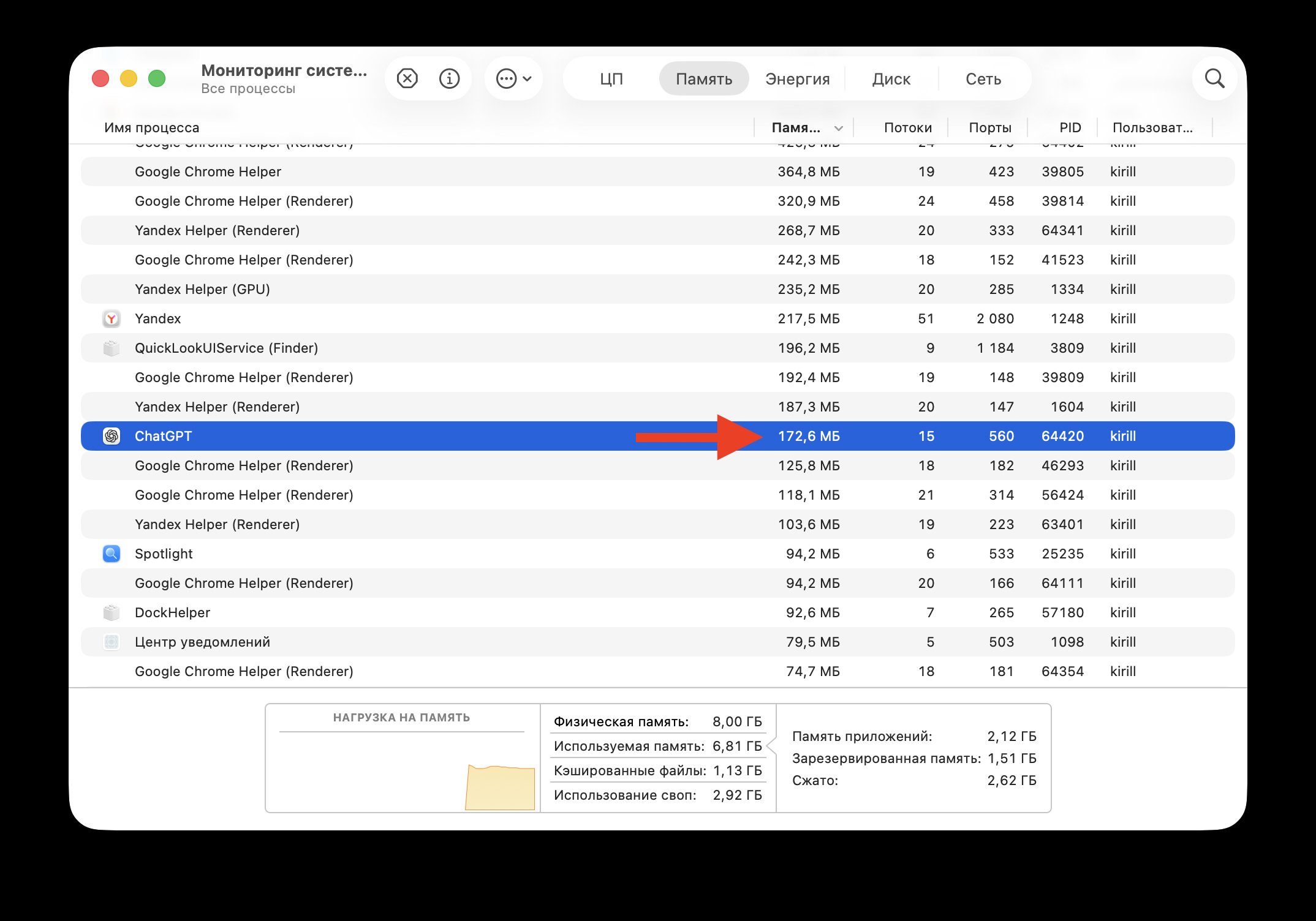Open the Диск tab
Viewport: 1316px width, 921px height.
[x=891, y=79]
